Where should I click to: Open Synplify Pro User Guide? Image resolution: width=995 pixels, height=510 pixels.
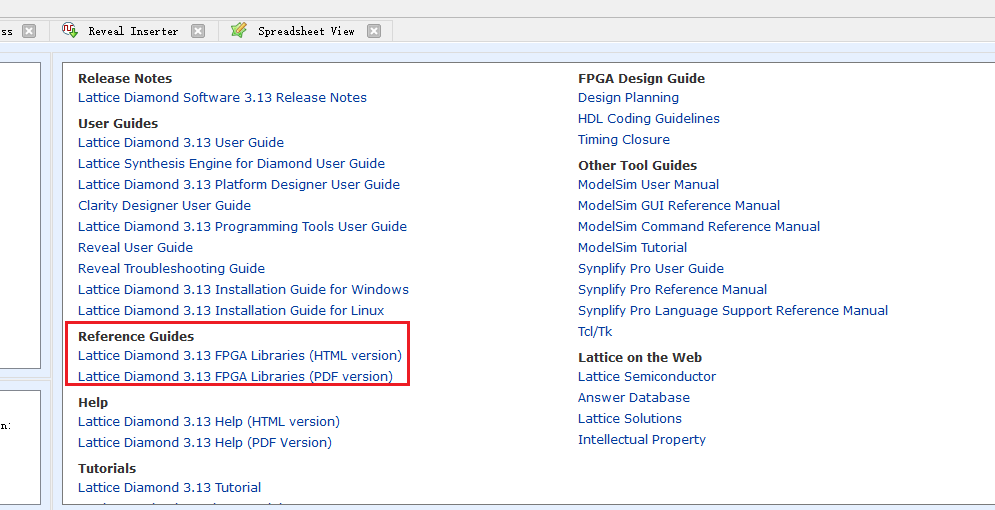pos(651,268)
